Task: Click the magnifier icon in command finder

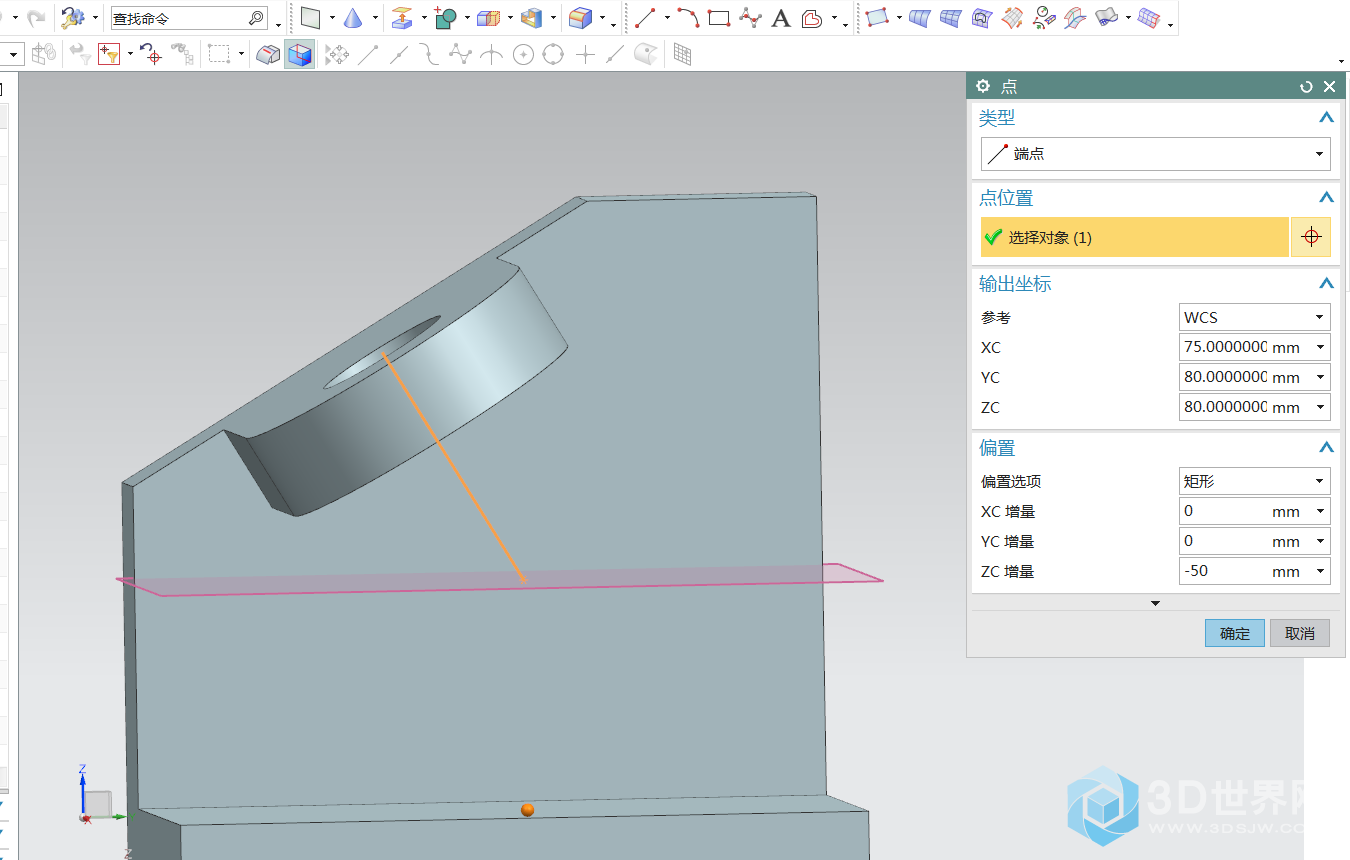Action: [x=256, y=18]
